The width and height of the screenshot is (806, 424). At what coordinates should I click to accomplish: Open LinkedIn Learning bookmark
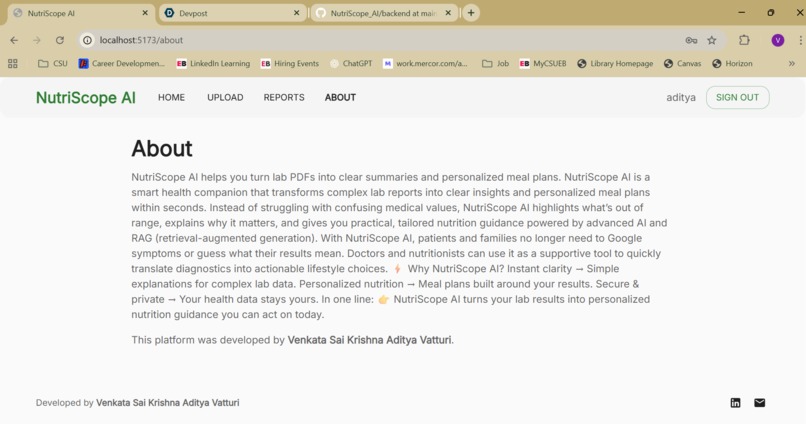point(213,64)
